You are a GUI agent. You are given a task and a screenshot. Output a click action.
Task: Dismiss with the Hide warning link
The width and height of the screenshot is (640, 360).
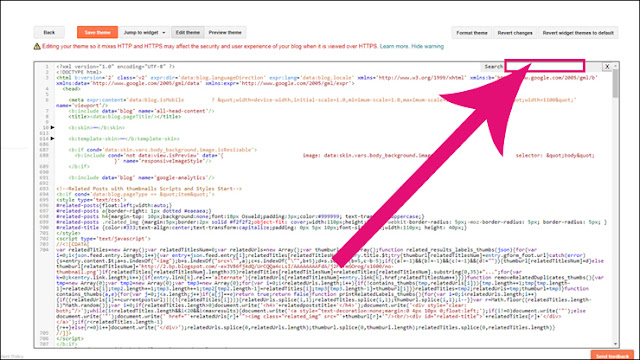pos(427,47)
